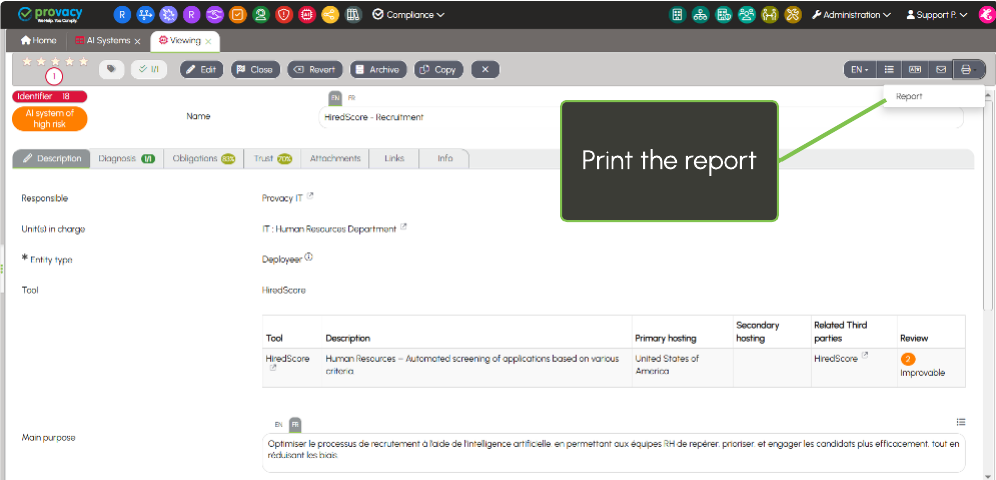The image size is (996, 480).
Task: Open the list view icon in toolbar
Action: point(888,69)
